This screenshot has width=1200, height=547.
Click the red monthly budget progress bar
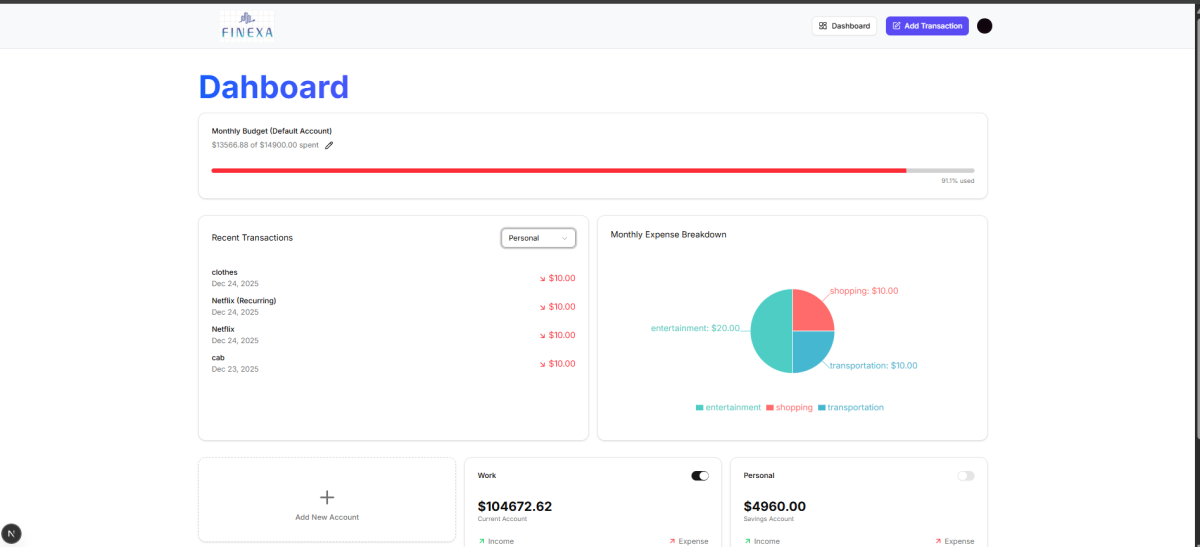(x=558, y=171)
